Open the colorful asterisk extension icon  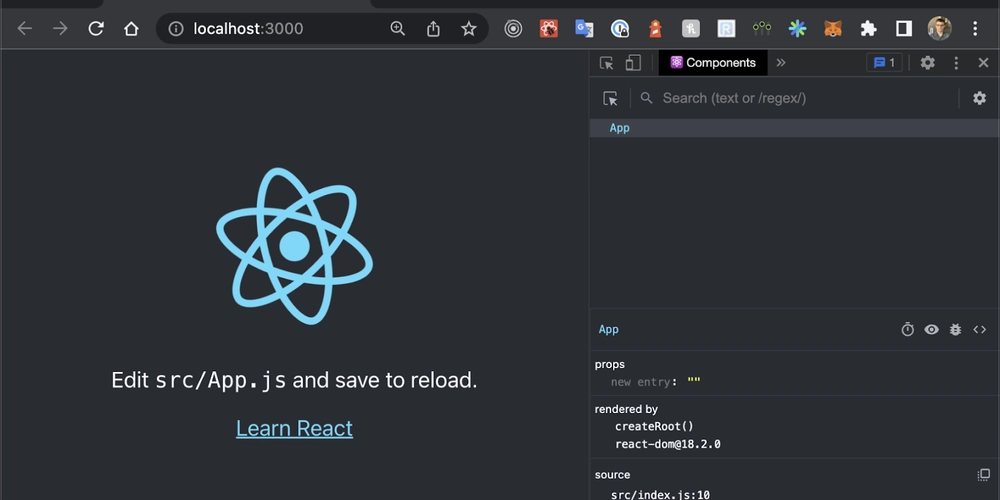(x=797, y=29)
